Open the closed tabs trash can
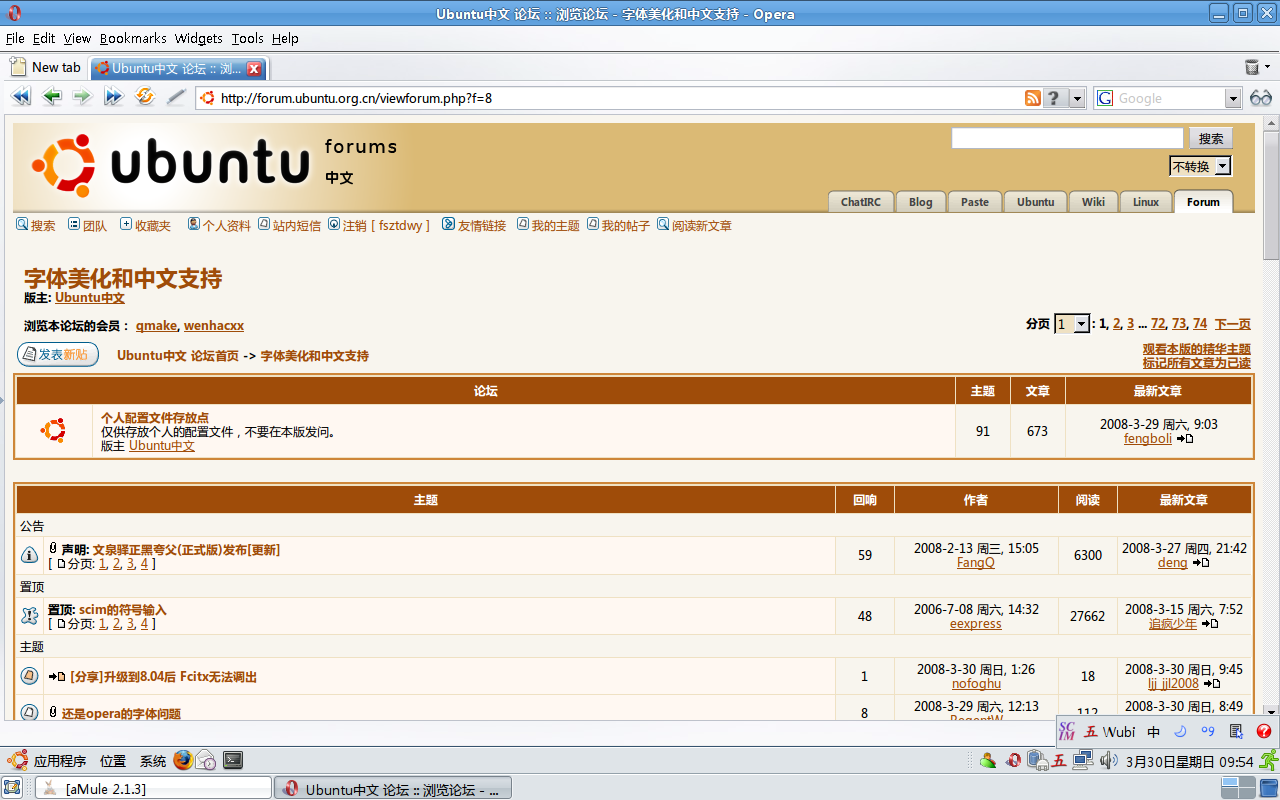Screen dimensions: 1280x800 (1251, 67)
